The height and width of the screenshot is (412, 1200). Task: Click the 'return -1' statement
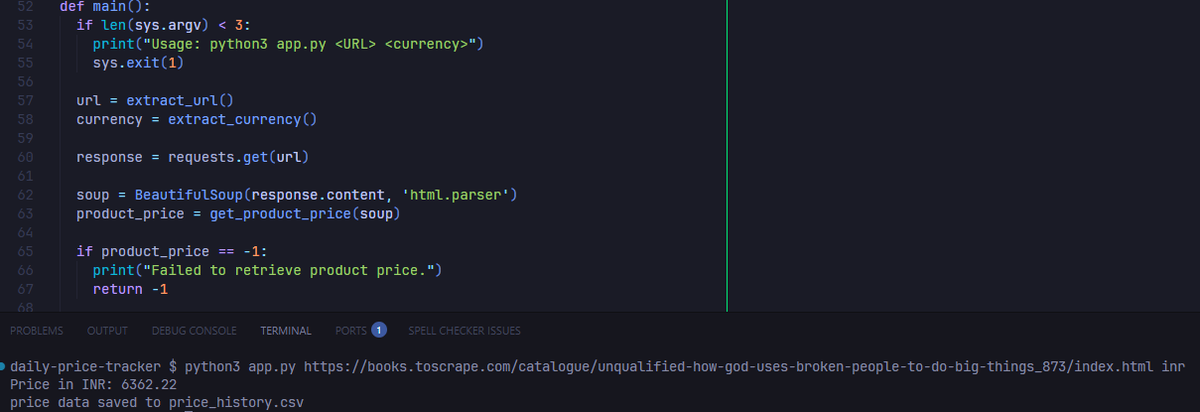point(130,290)
